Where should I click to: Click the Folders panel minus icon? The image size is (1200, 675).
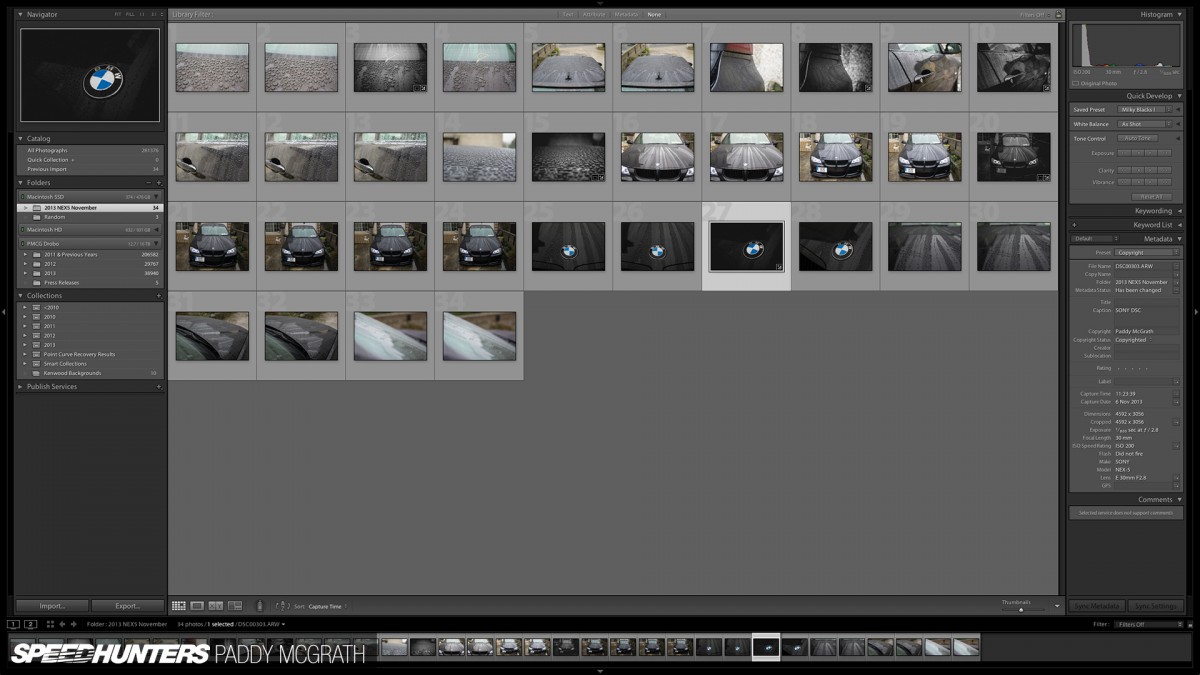(x=149, y=183)
